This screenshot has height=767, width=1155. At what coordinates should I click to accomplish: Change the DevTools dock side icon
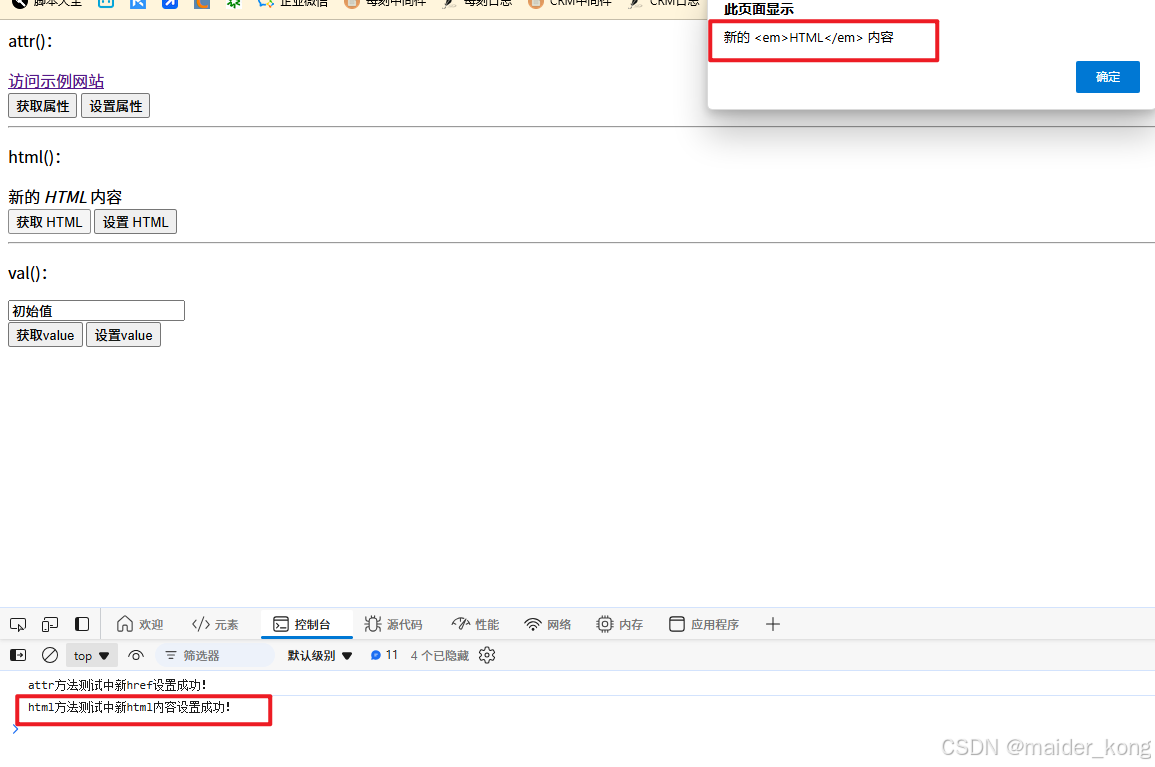tap(81, 624)
